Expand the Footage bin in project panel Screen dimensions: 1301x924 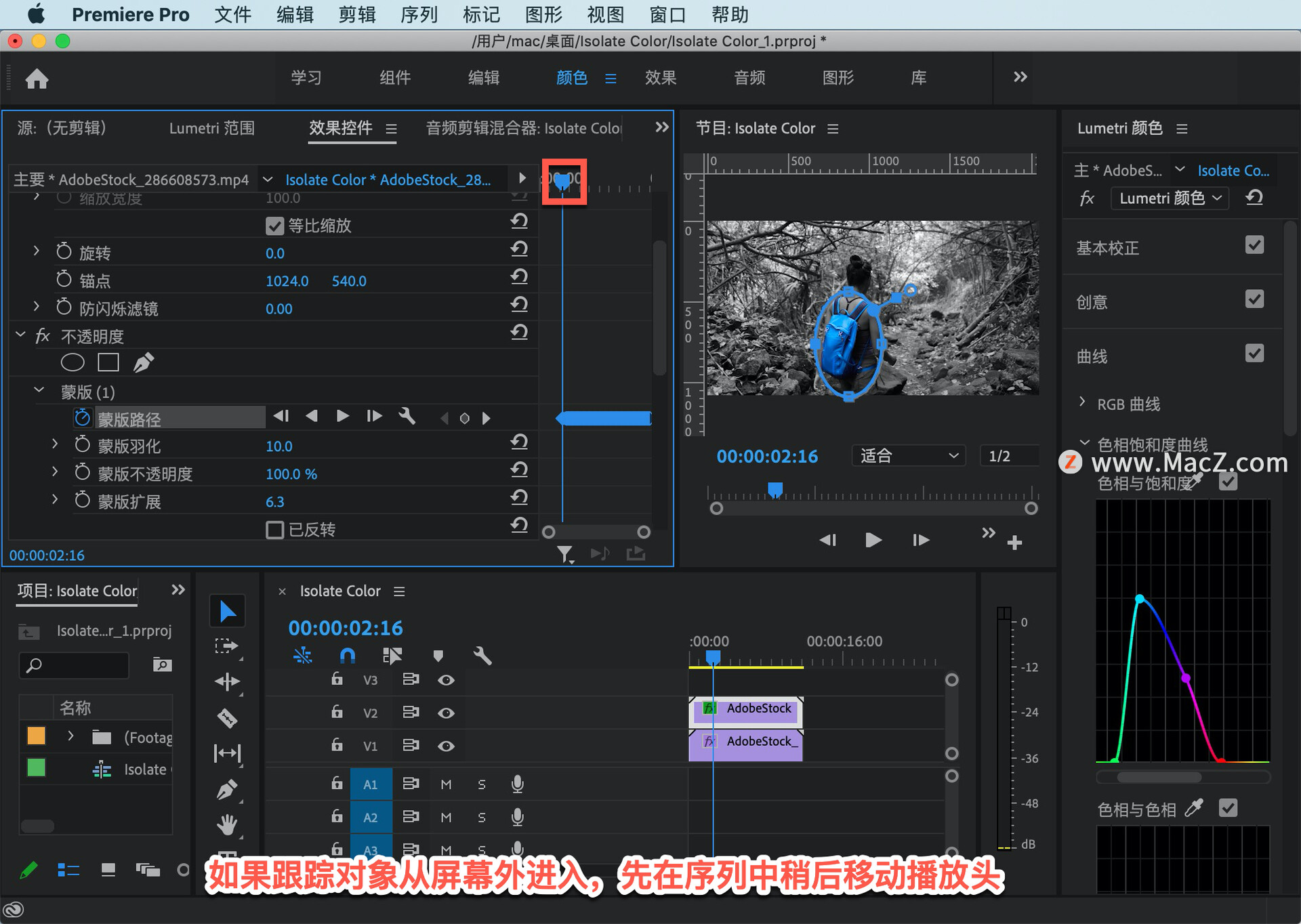pos(70,736)
